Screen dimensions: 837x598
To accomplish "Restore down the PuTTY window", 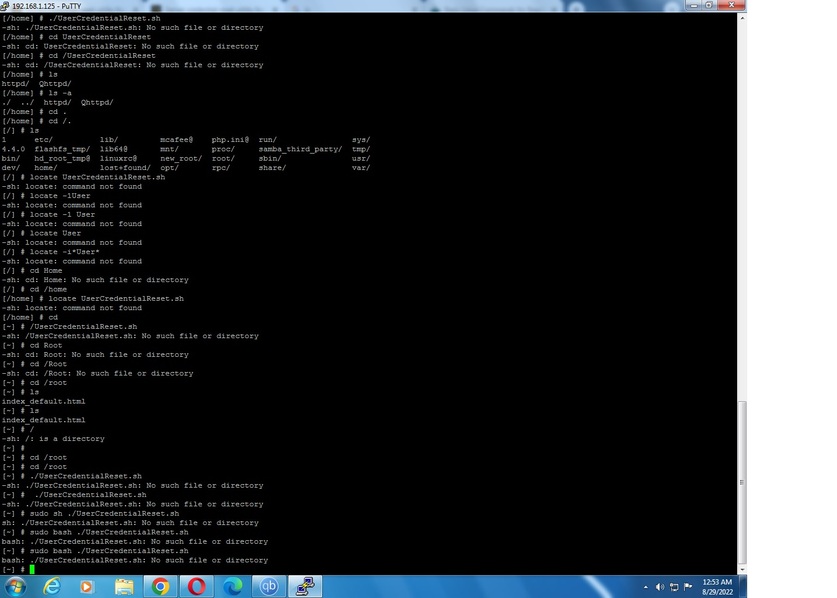I will click(x=709, y=5).
